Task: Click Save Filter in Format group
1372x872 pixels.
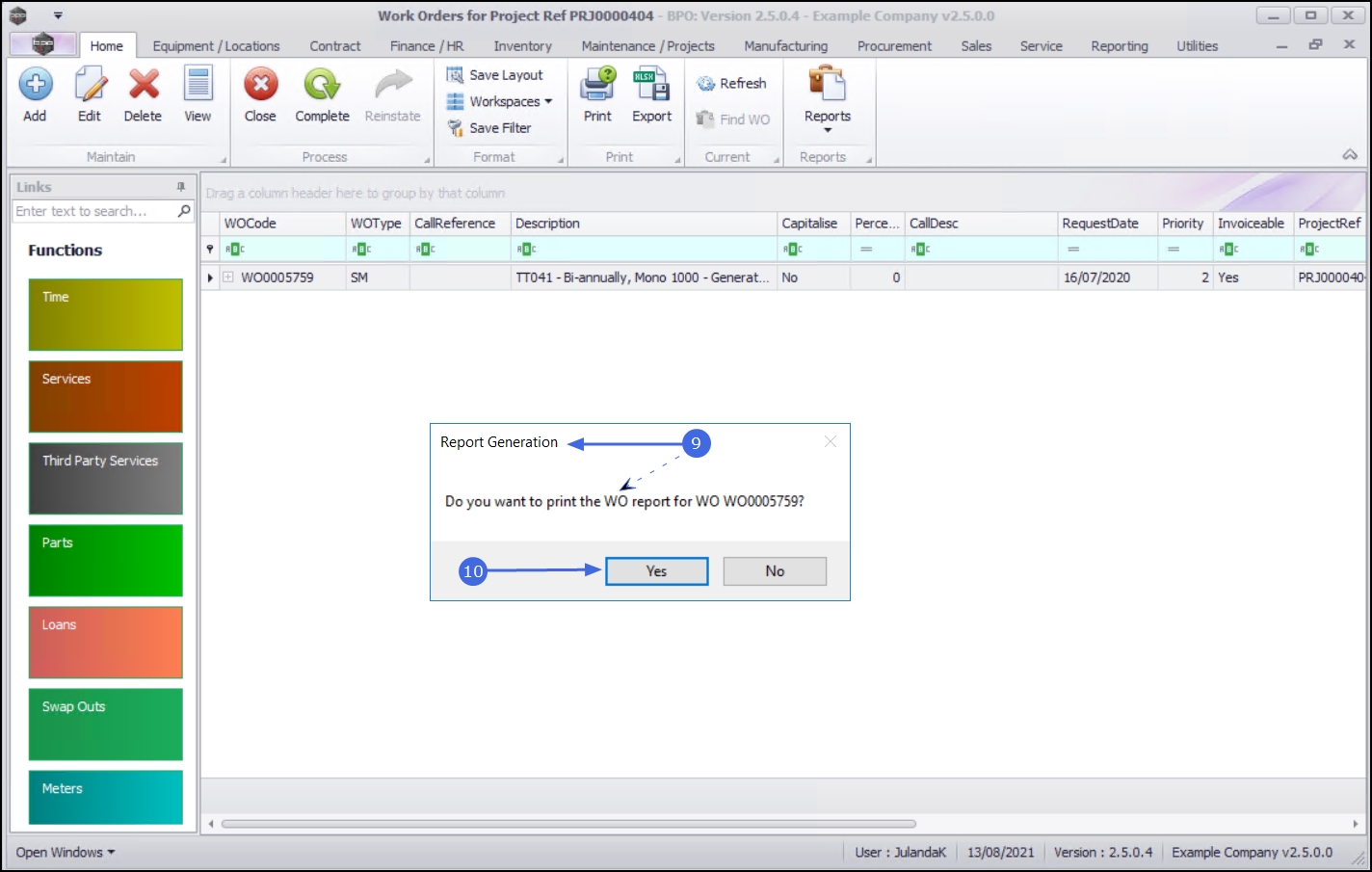Action: coord(489,128)
